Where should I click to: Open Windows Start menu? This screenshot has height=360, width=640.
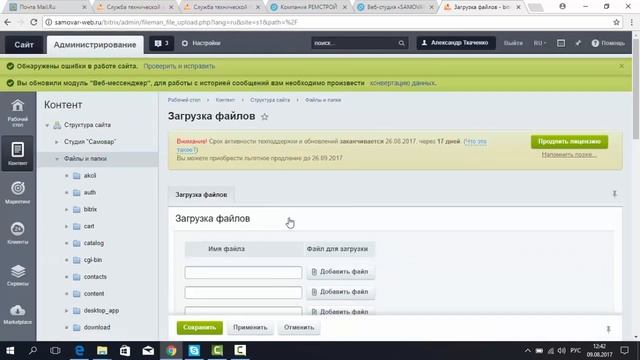(10, 350)
